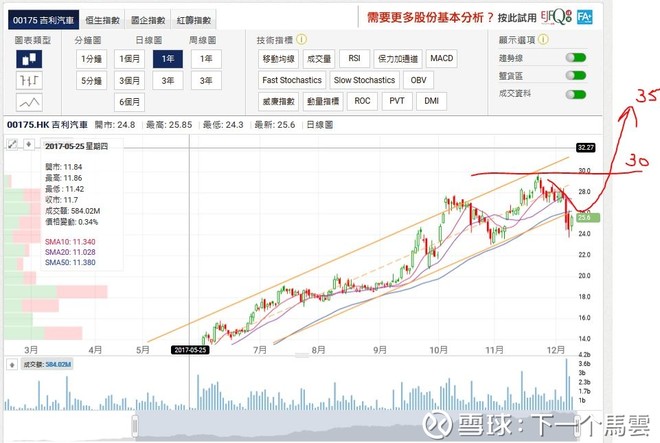660x443 pixels.
Task: Switch to the 紅籌指數 tab
Action: [194, 20]
